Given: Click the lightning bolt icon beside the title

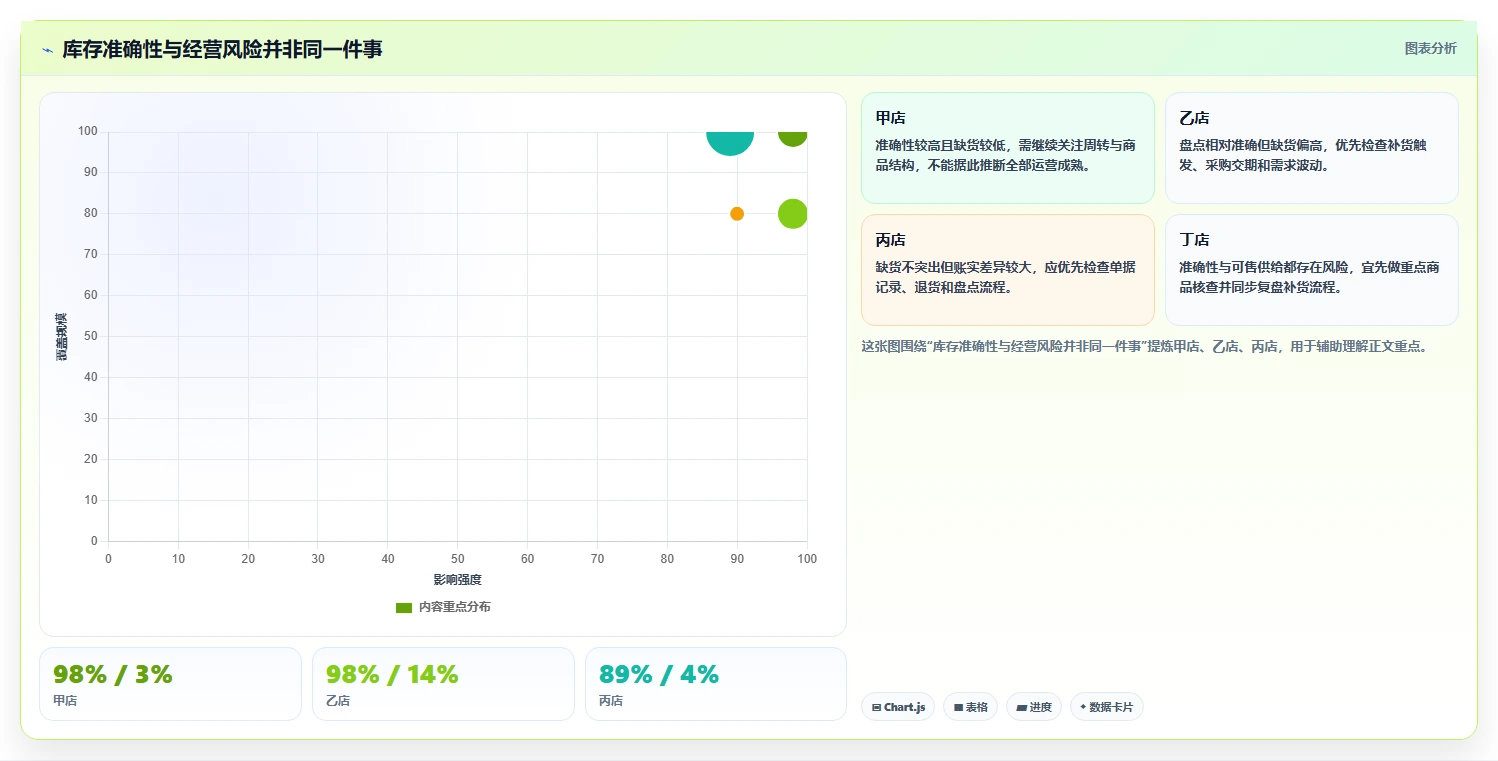Looking at the screenshot, I should click(47, 50).
